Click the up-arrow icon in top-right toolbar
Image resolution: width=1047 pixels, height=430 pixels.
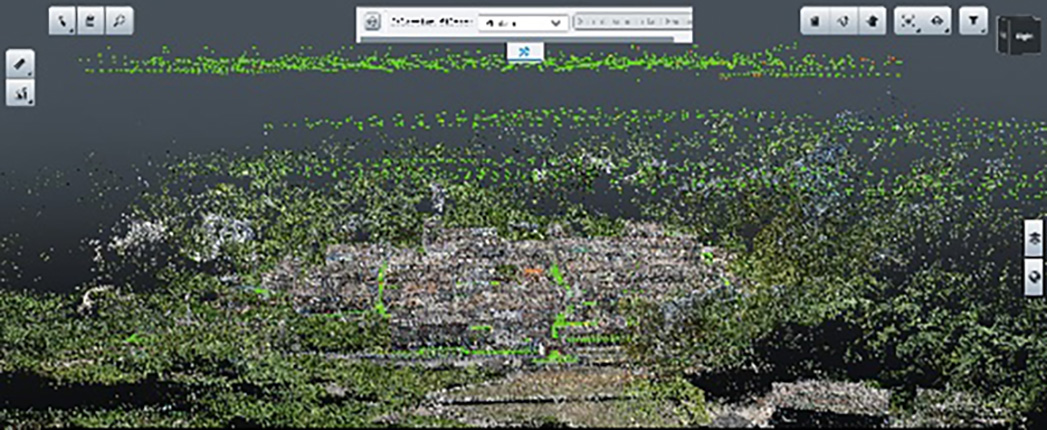point(871,22)
